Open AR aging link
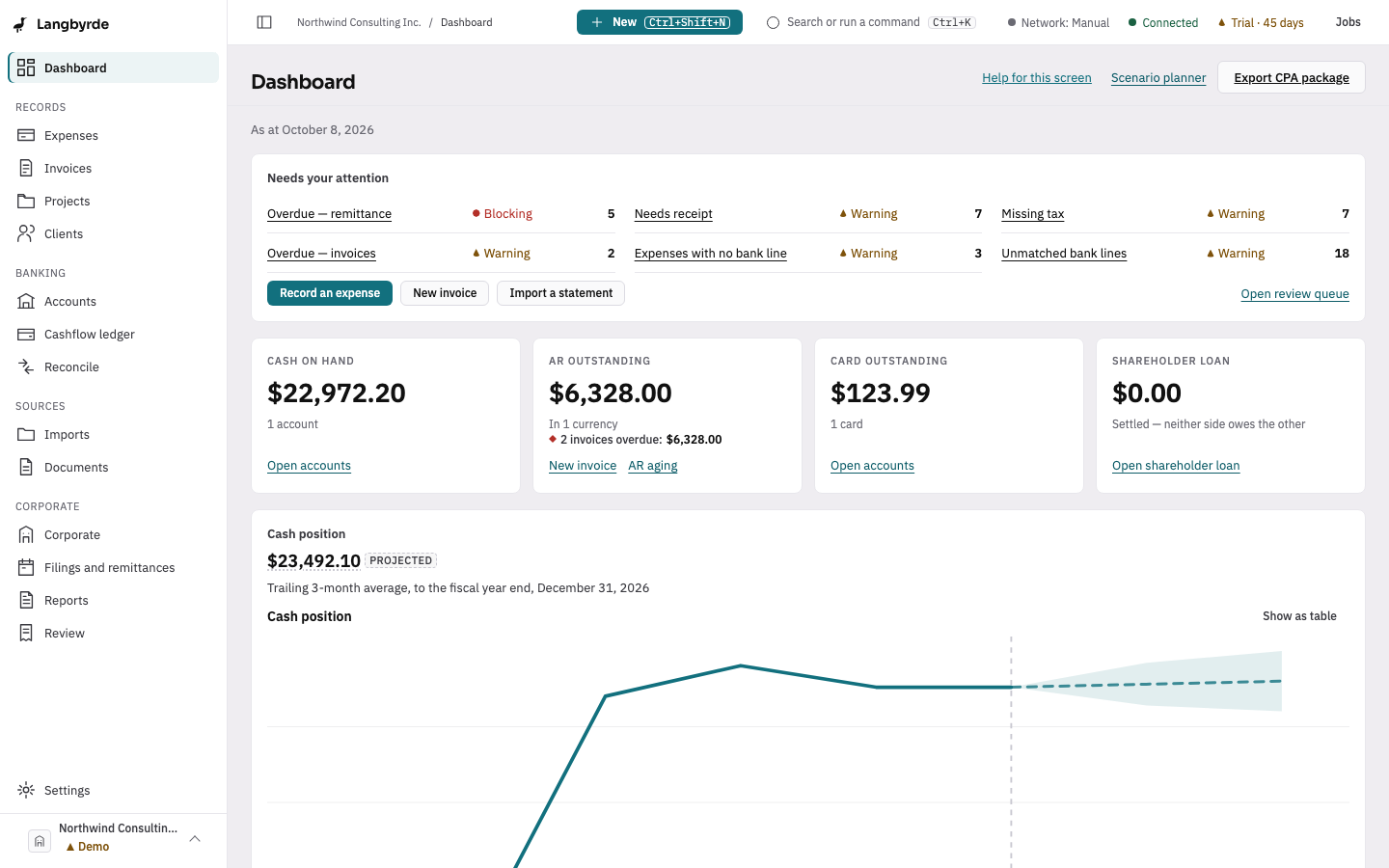The image size is (1389, 868). point(653,466)
